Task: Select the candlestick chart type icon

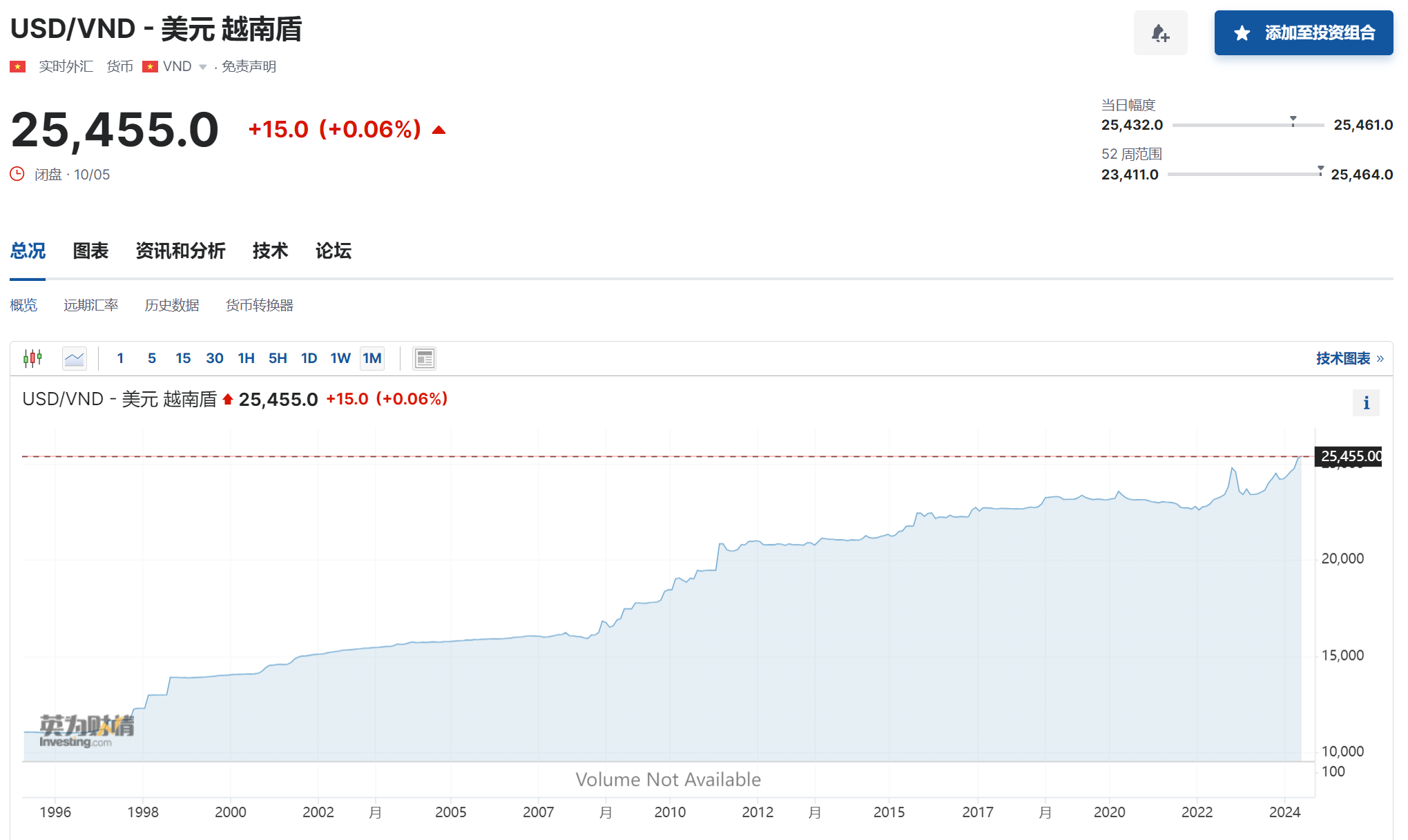Action: point(32,358)
